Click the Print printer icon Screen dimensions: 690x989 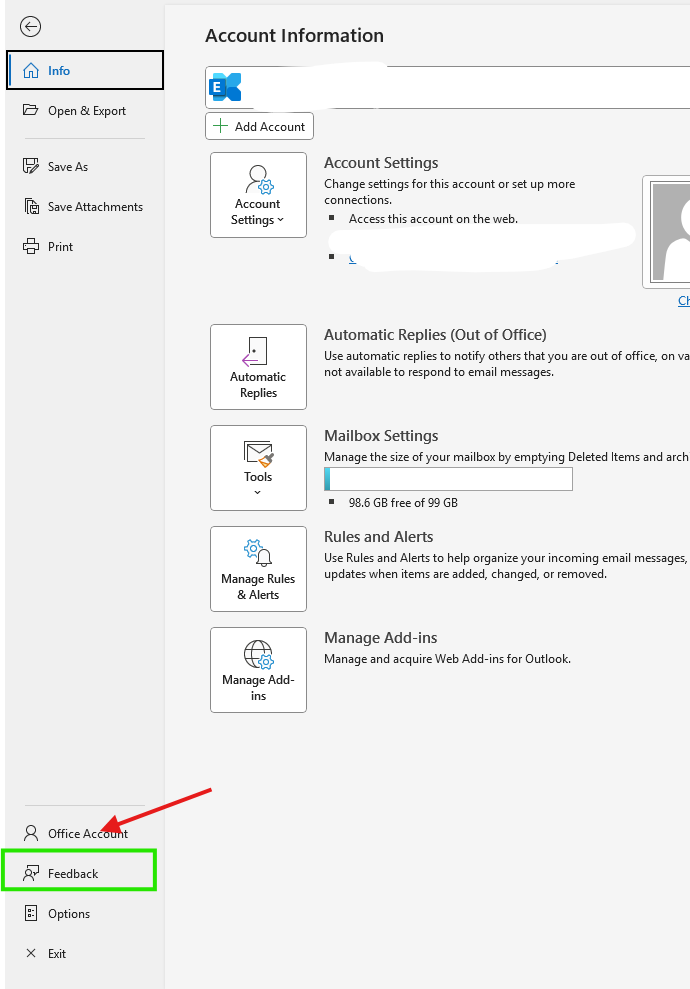[x=31, y=247]
